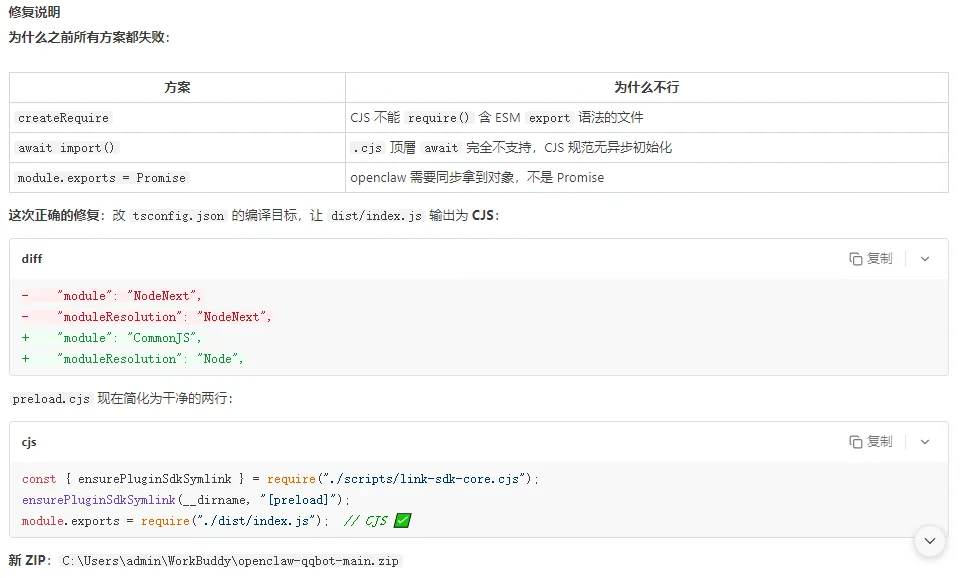Click the "方案" table column header
This screenshot has height=578, width=962.
pyautogui.click(x=177, y=87)
